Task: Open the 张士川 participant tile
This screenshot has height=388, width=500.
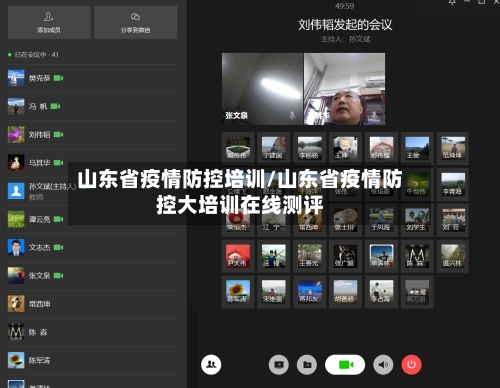Action: click(345, 220)
